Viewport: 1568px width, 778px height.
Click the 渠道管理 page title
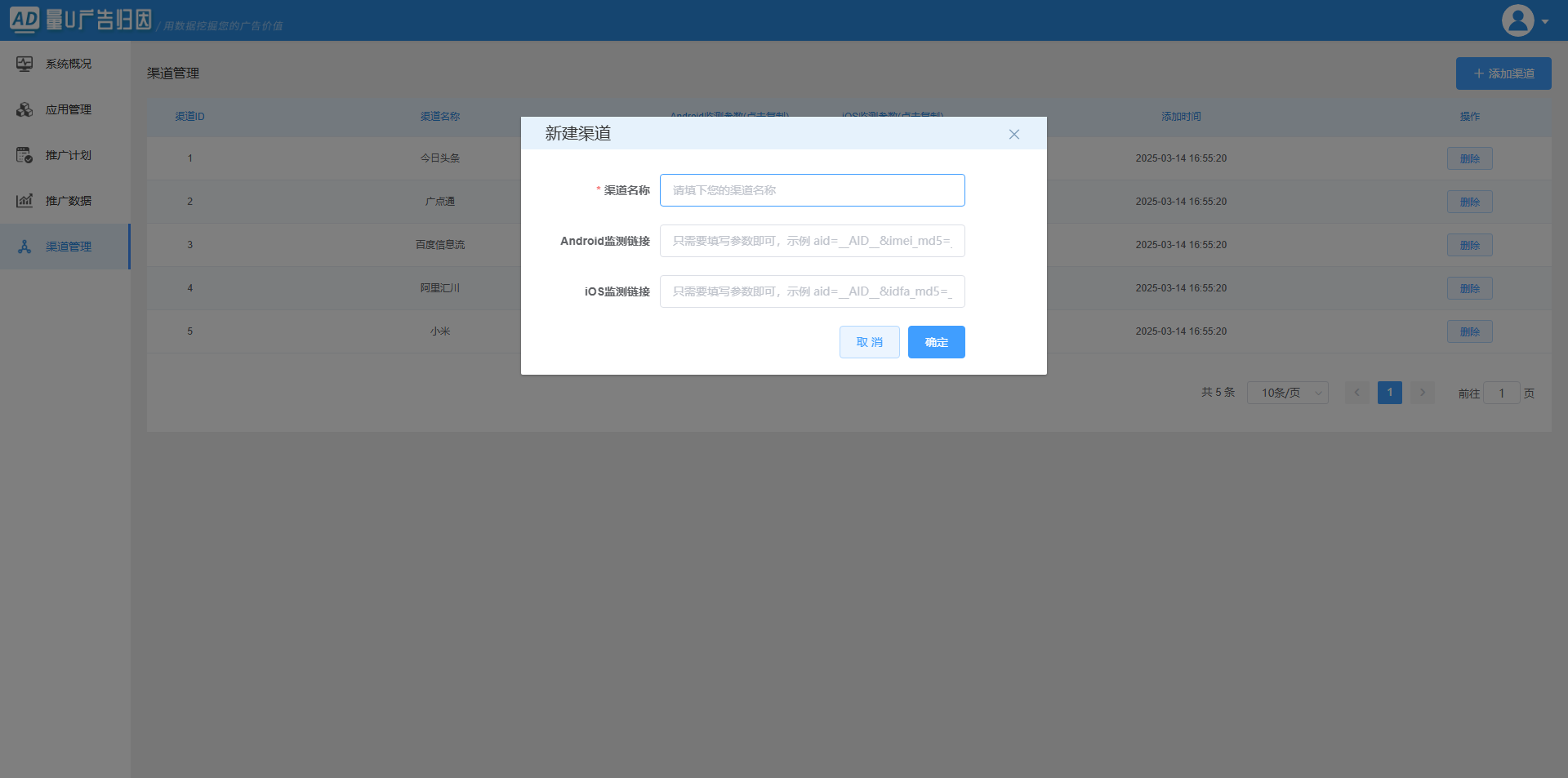(x=173, y=73)
